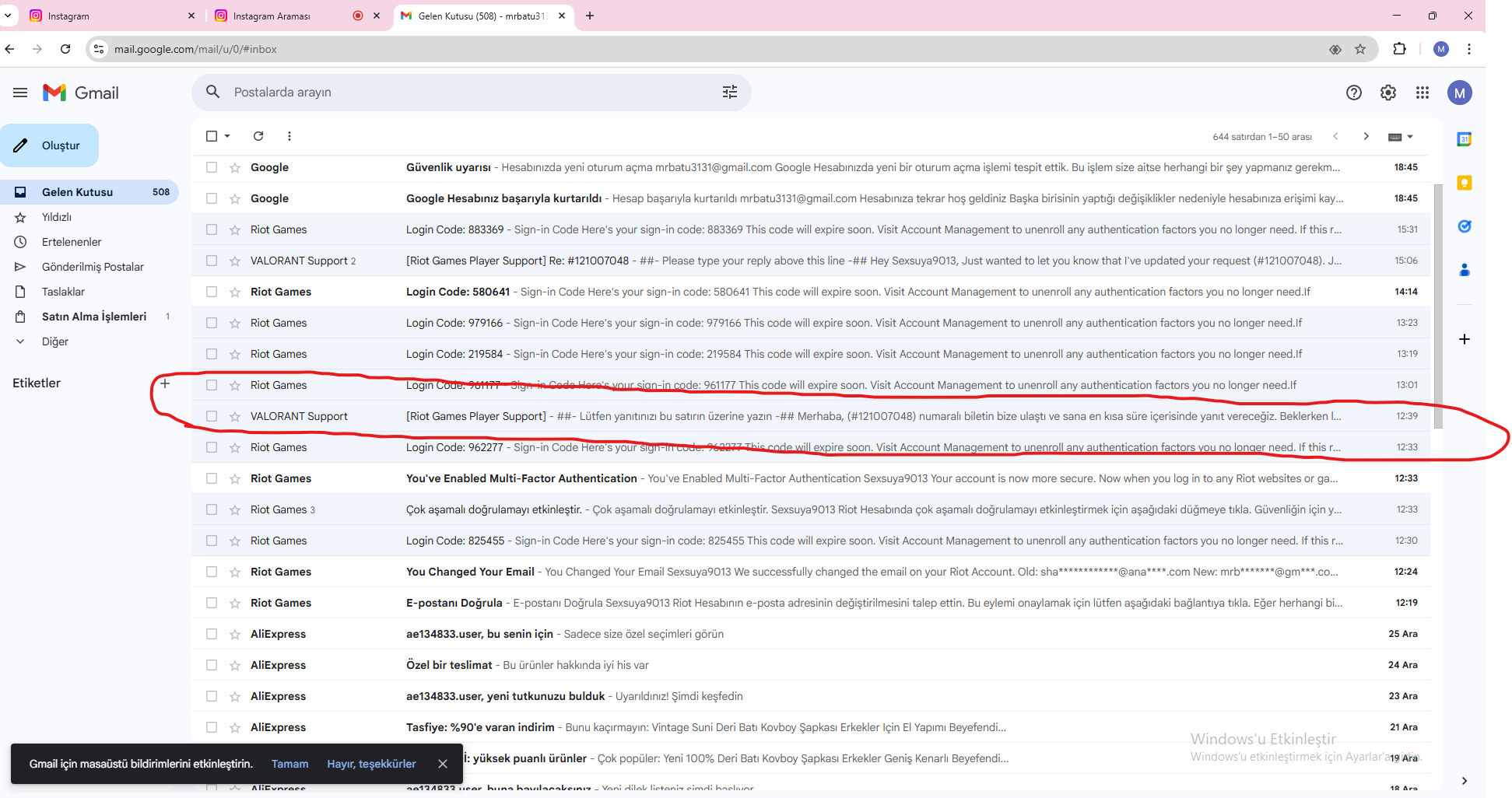The height and width of the screenshot is (798, 1512).
Task: Open the Settings gear icon
Action: point(1388,93)
